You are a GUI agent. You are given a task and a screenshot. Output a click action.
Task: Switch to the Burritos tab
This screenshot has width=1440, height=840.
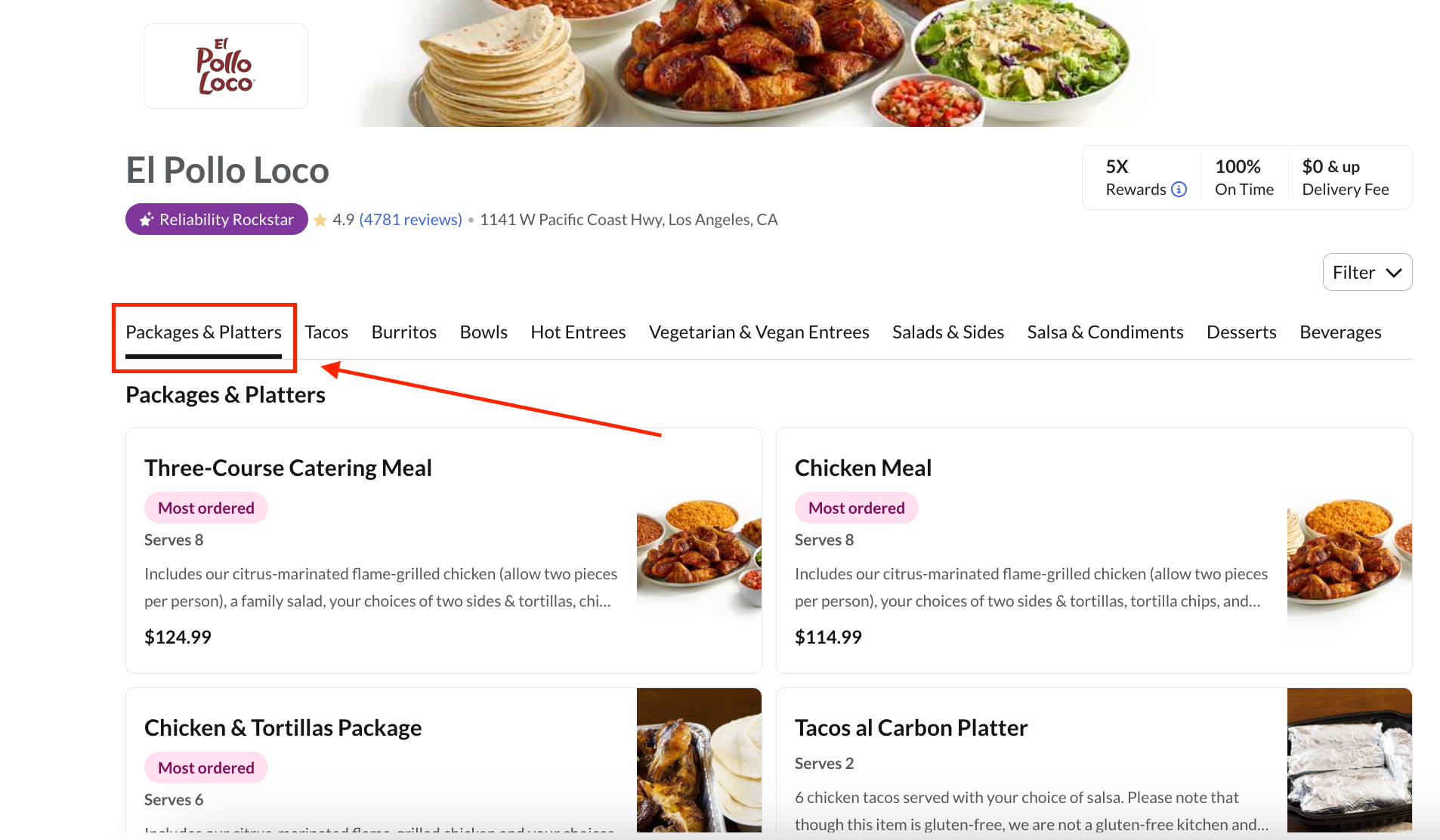(403, 332)
